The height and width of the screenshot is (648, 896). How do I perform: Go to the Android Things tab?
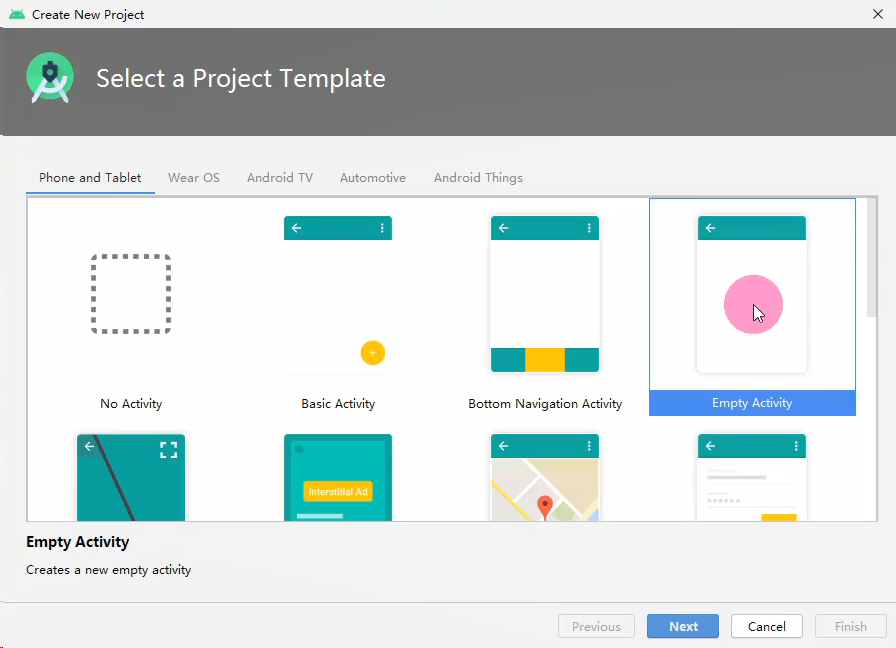pyautogui.click(x=478, y=178)
